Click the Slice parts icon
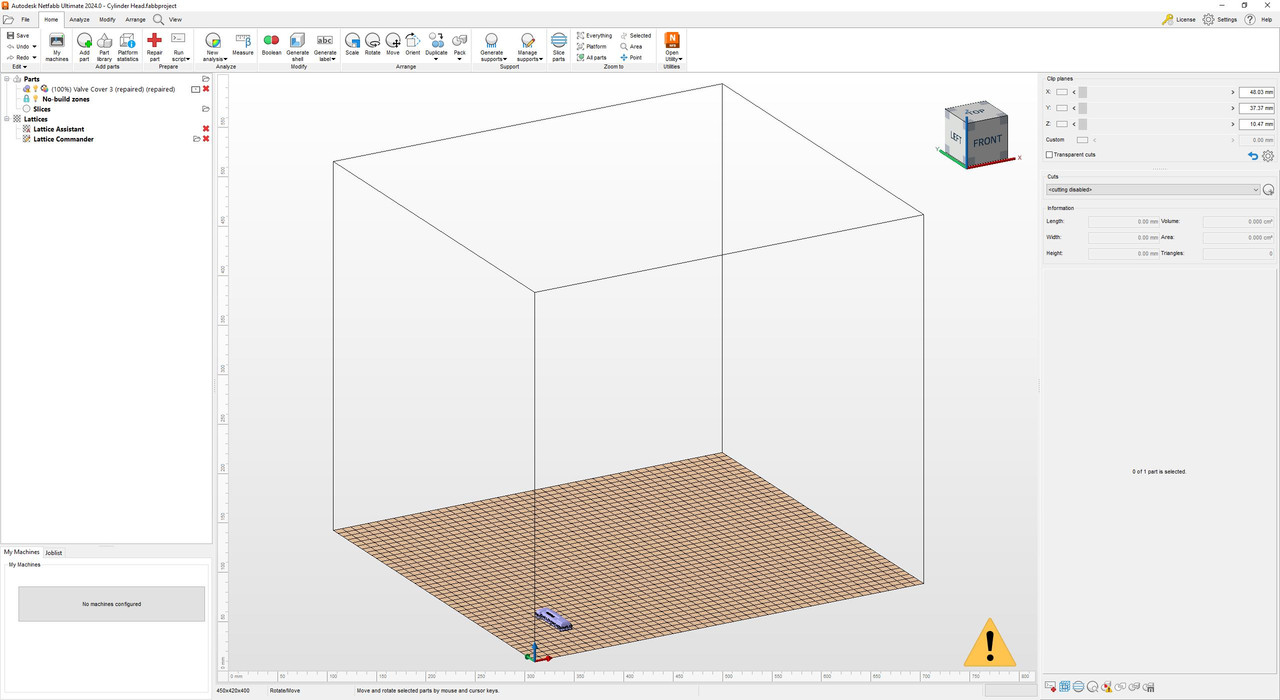The image size is (1280, 700). [x=559, y=40]
